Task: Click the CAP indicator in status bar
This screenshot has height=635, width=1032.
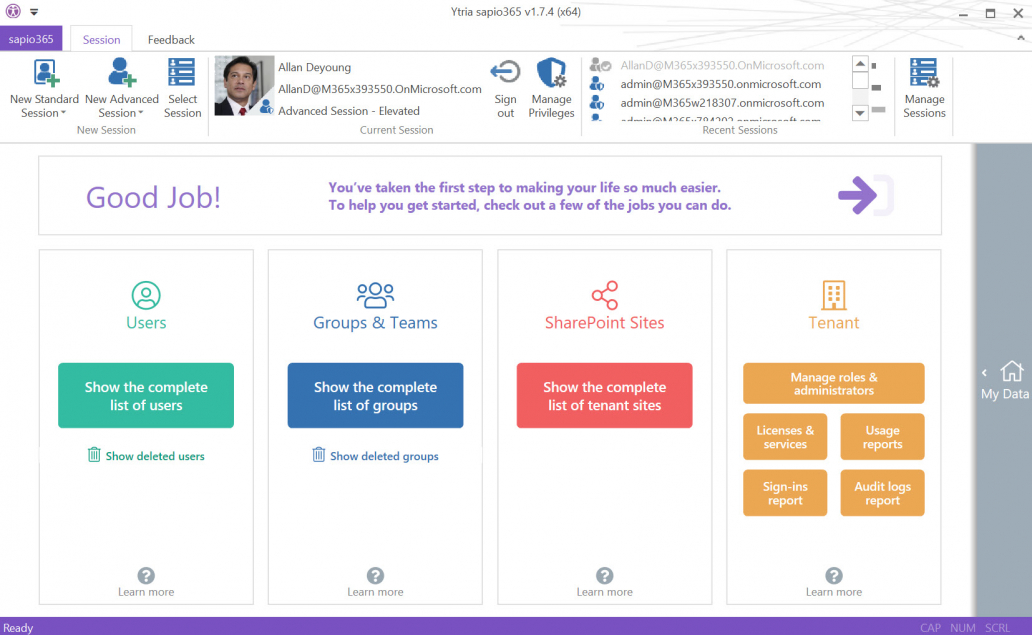Action: (930, 628)
